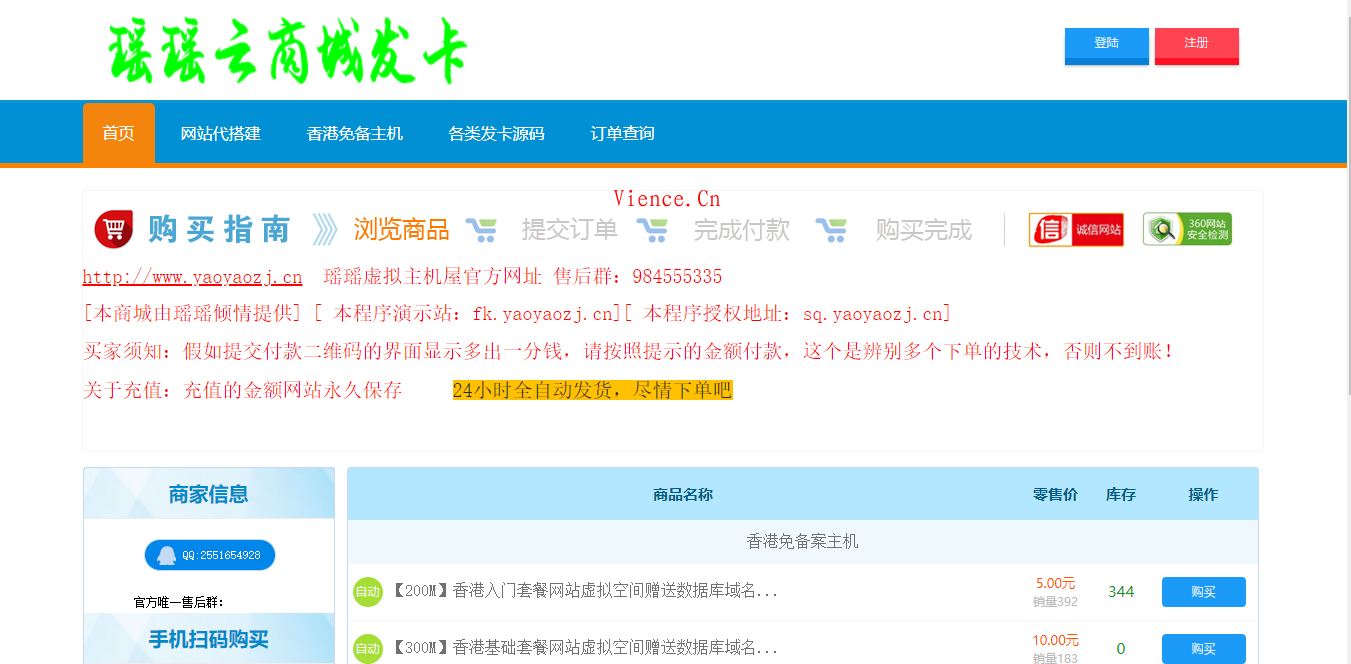Image resolution: width=1351 pixels, height=664 pixels.
Task: Click the 商家信息 panel header
Action: pyautogui.click(x=208, y=493)
